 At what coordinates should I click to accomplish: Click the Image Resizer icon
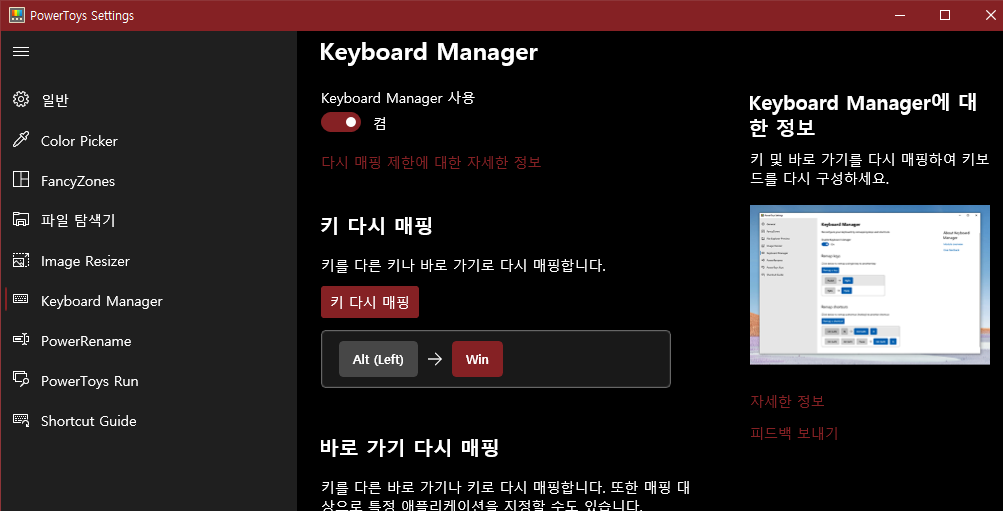click(21, 260)
